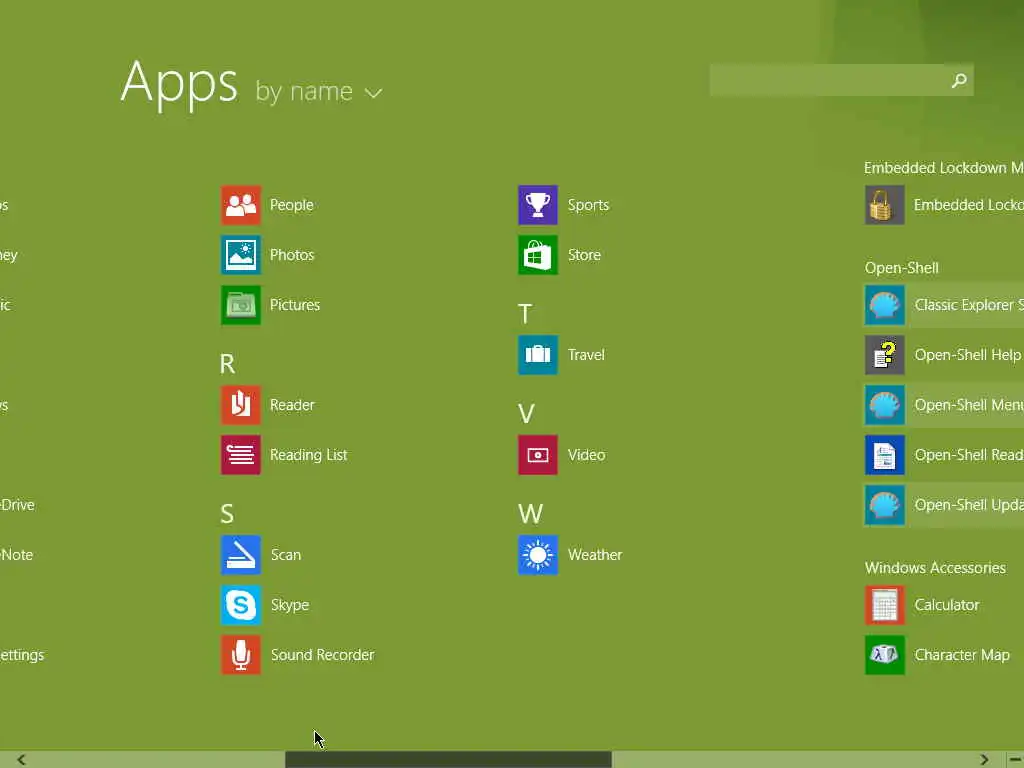Launch the Store shopping bag icon
This screenshot has width=1024, height=768.
538,255
